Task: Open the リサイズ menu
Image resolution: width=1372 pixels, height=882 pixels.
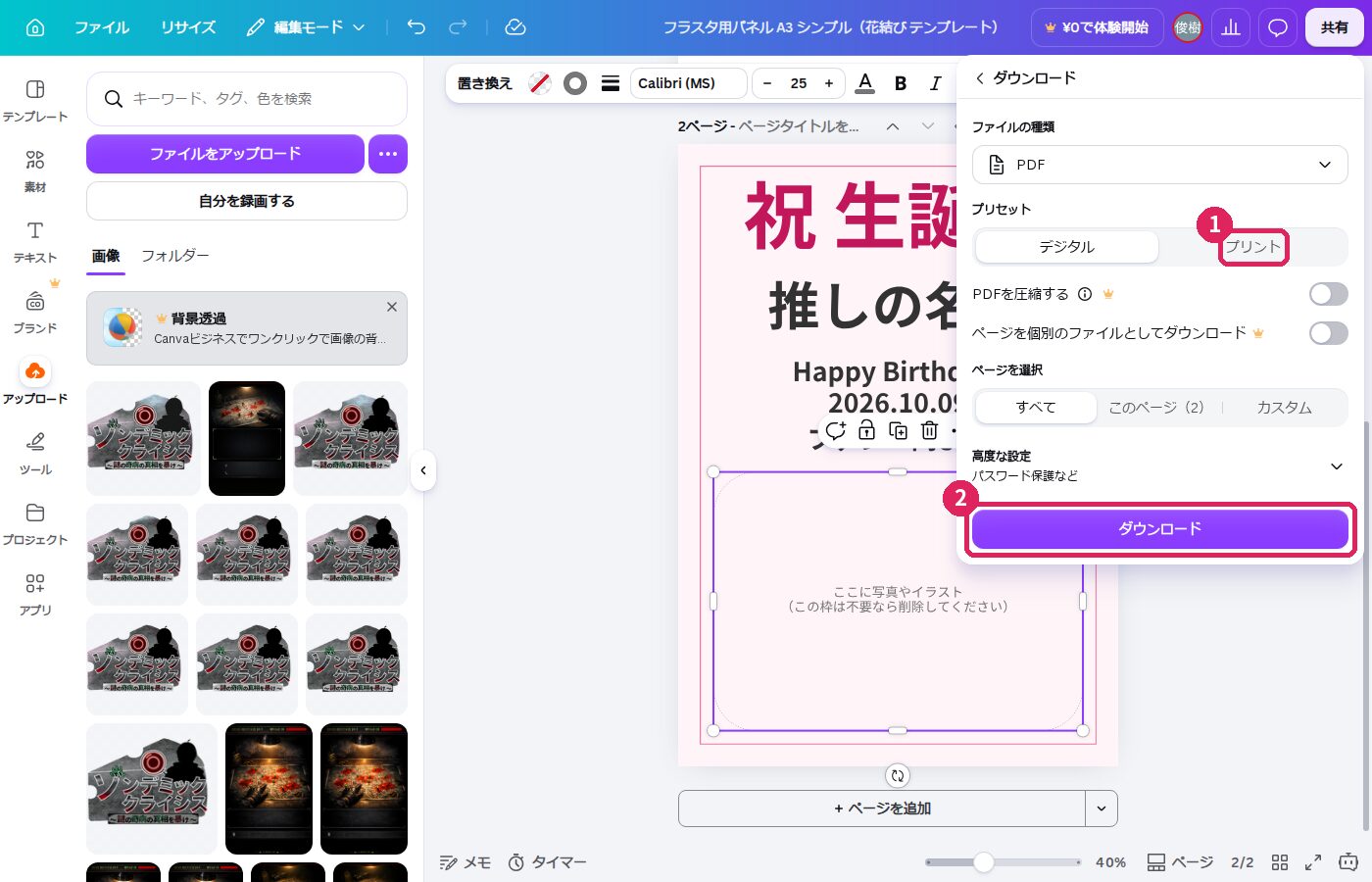Action: (x=188, y=27)
